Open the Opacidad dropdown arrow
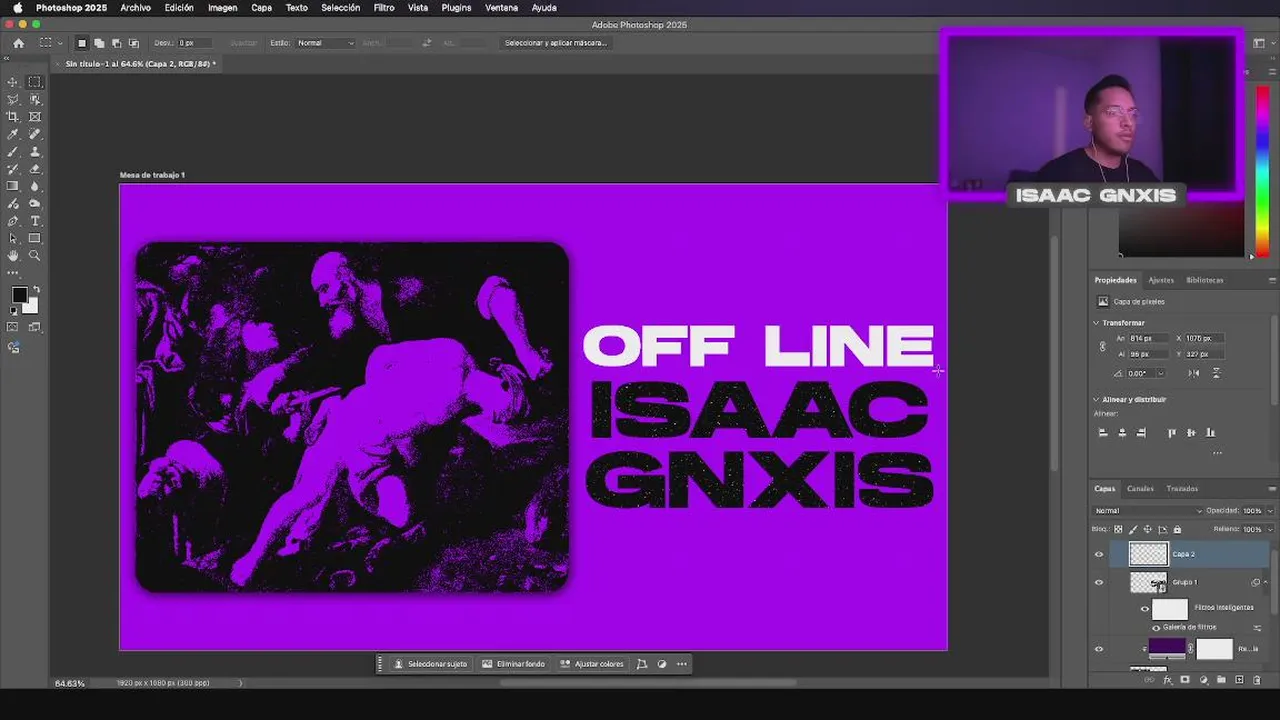1280x720 pixels. tap(1270, 511)
